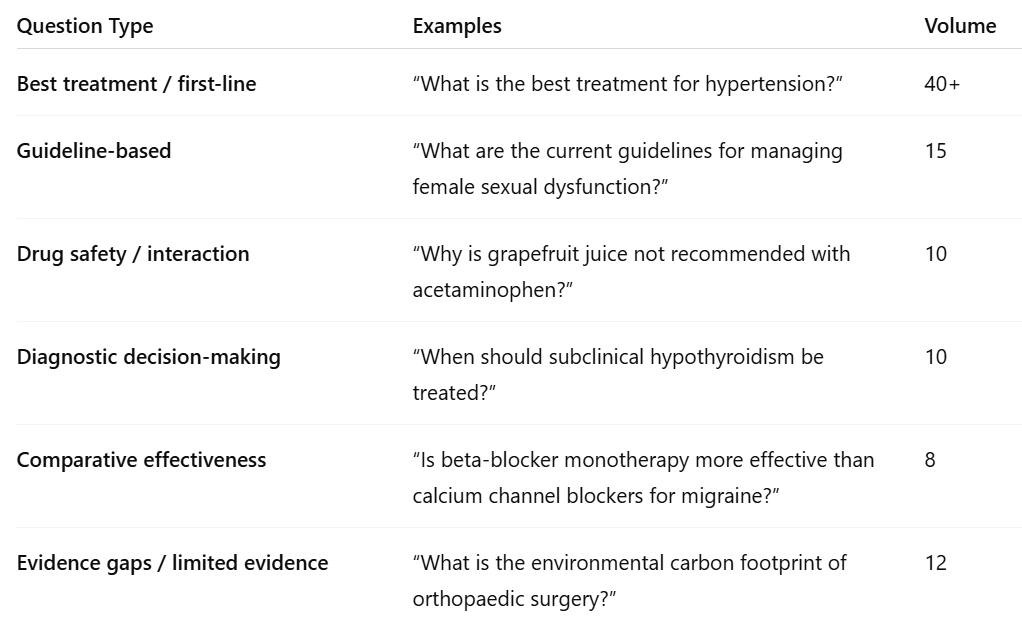Image resolution: width=1022 pixels, height=624 pixels.
Task: Click the Drug safety row volume value
Action: click(936, 254)
